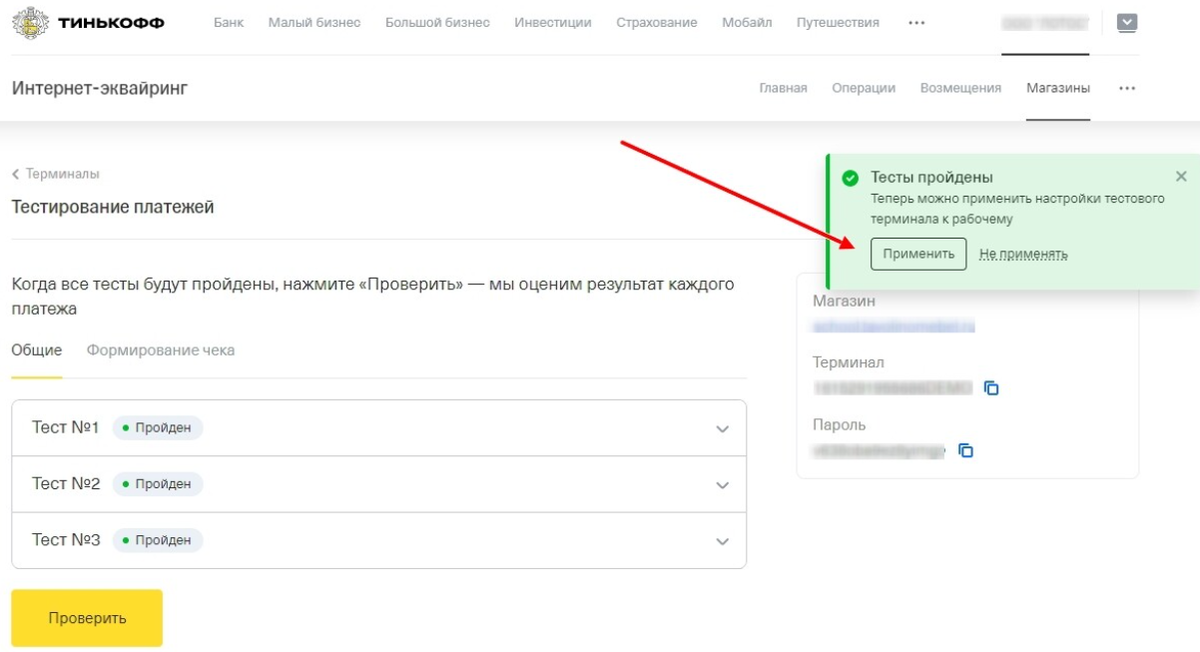Switch to the Операции tab
The image size is (1200, 652).
point(864,88)
